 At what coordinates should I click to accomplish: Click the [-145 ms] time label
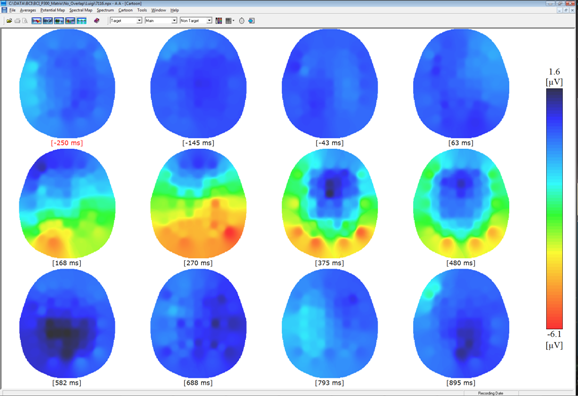coord(198,143)
